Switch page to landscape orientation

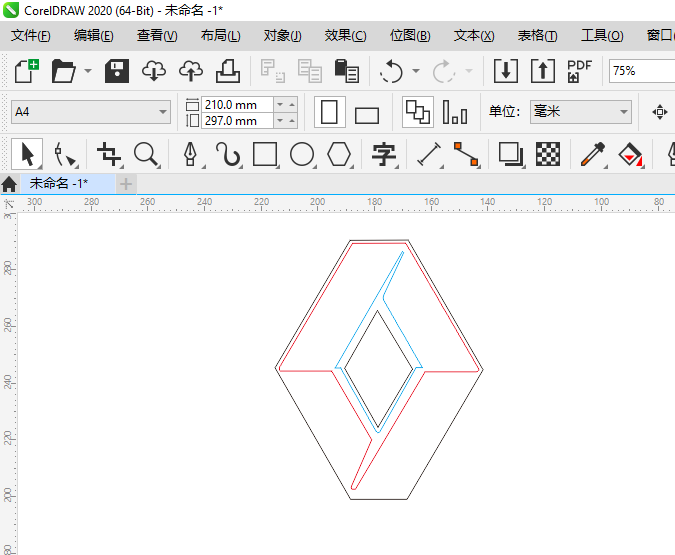point(367,114)
